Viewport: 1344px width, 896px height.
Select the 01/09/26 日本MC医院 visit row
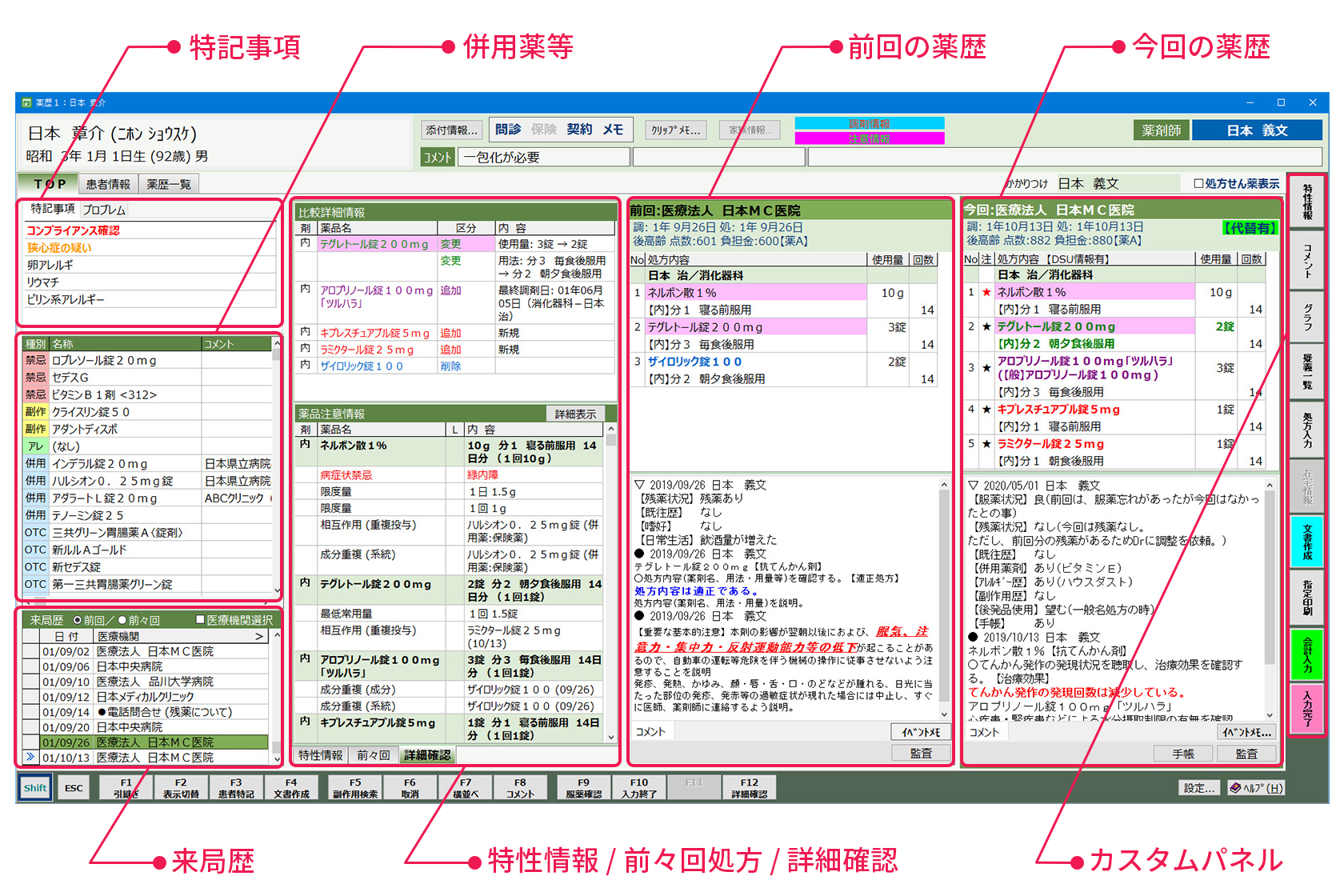pos(154,742)
